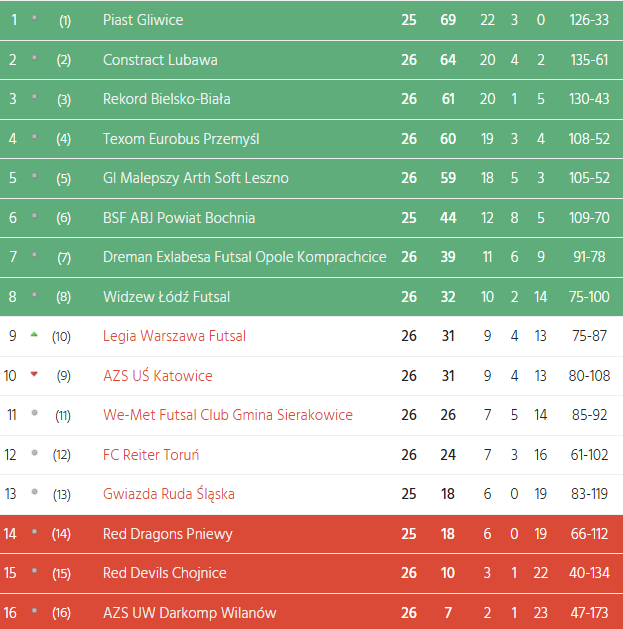Click the red down arrow beside AZS UŚ Katowice

click(x=34, y=374)
